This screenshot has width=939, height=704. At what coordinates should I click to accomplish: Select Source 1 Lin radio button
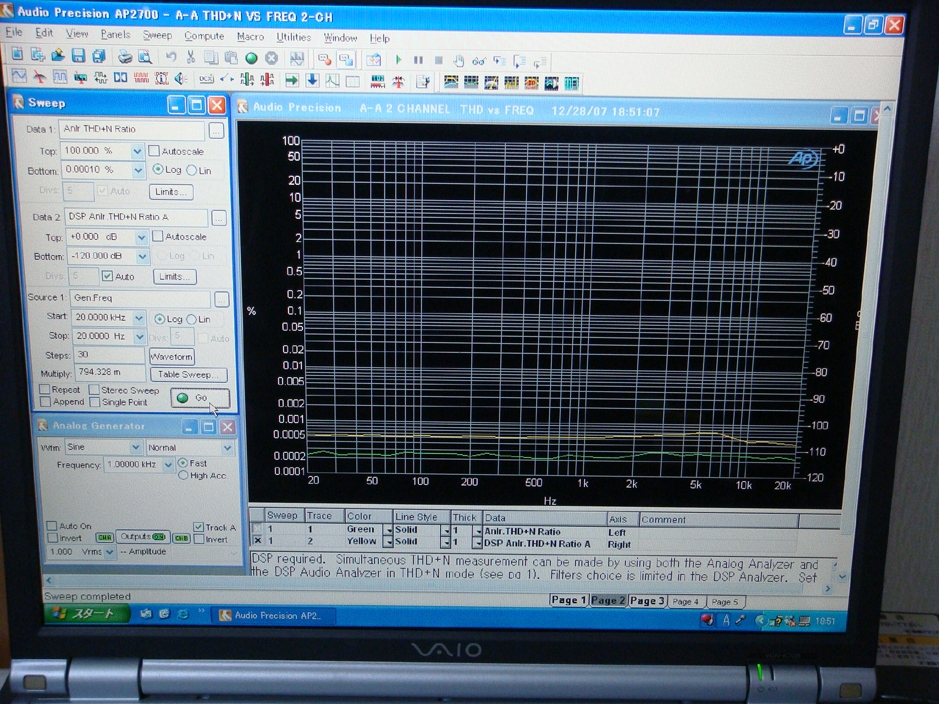tap(192, 319)
